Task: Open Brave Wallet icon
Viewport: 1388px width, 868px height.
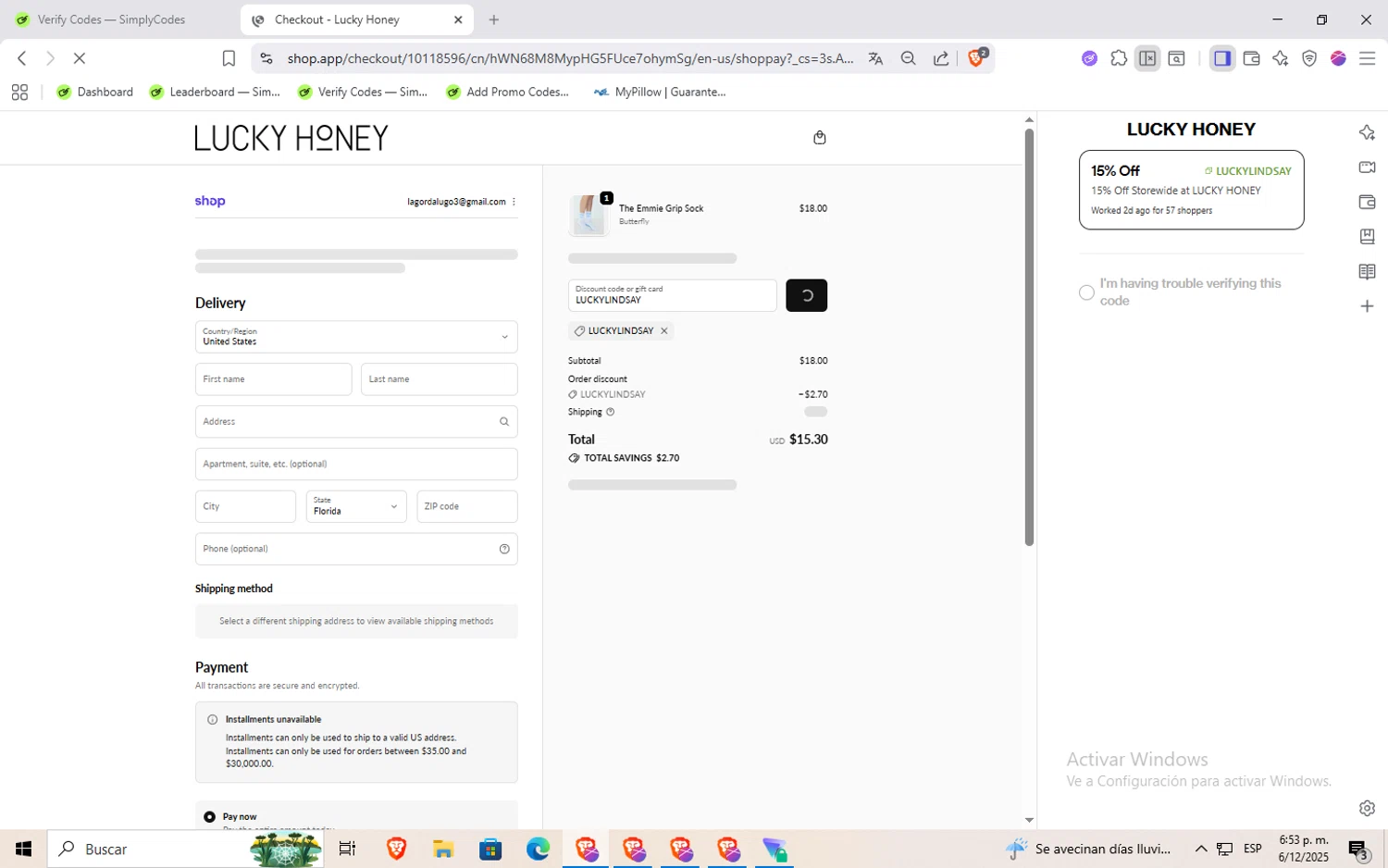Action: [1251, 58]
